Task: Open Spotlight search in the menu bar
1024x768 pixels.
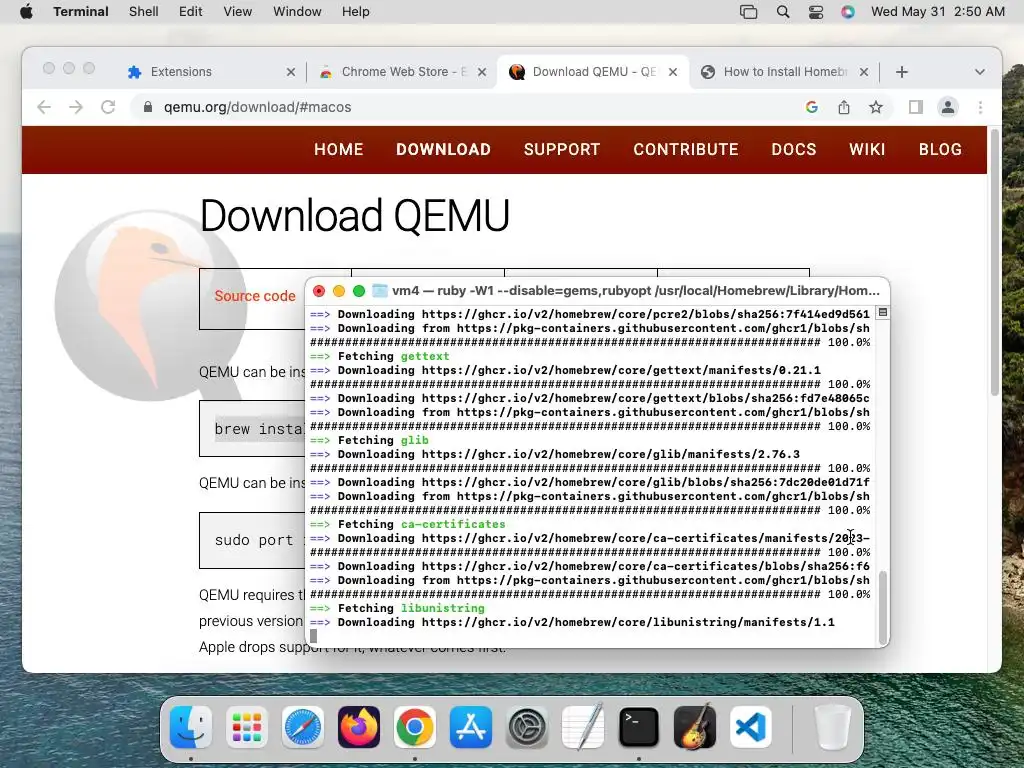Action: click(x=782, y=12)
